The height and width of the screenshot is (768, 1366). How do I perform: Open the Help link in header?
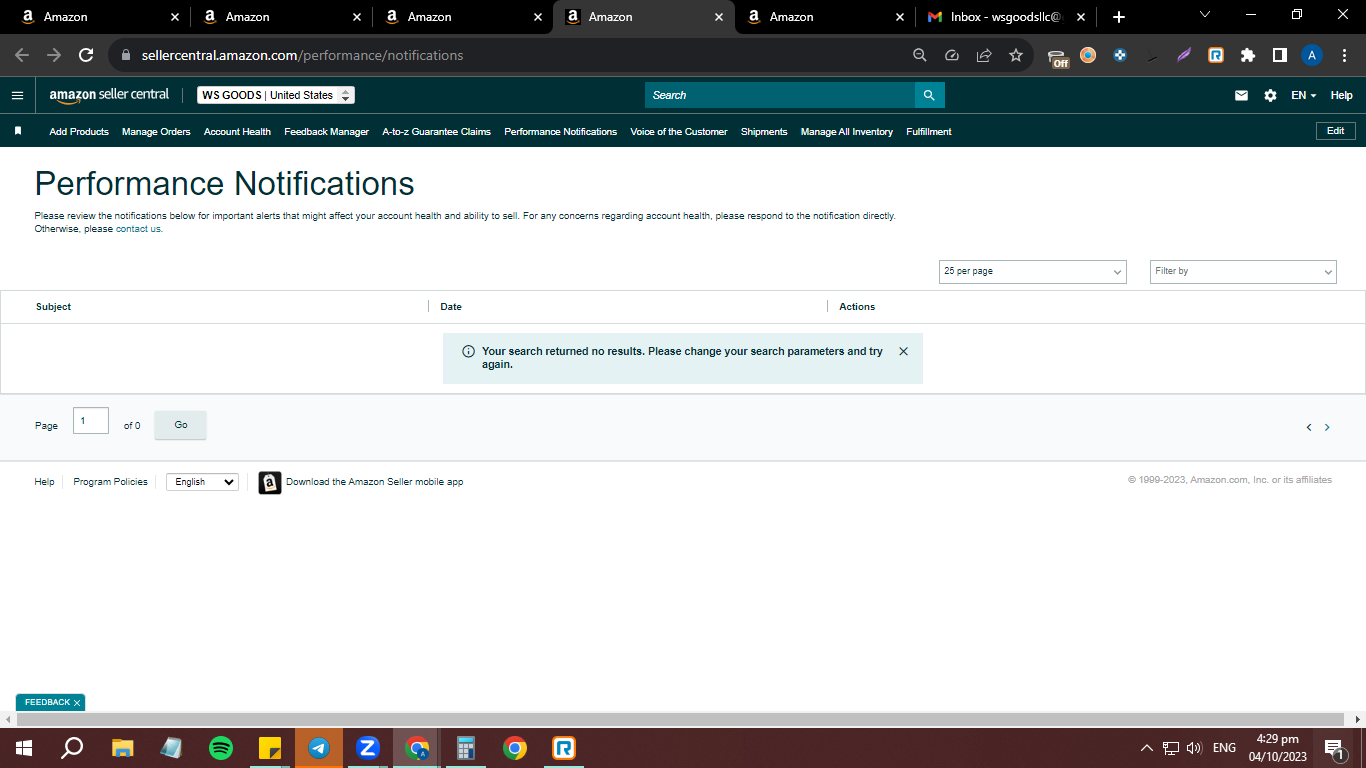(1342, 95)
